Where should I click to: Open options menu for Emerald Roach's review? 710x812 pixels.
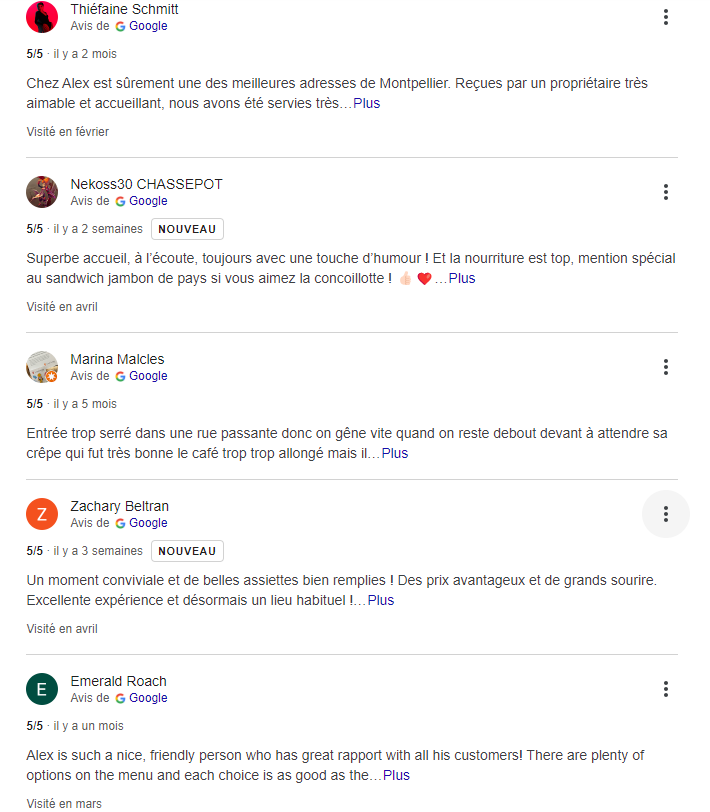click(x=665, y=689)
